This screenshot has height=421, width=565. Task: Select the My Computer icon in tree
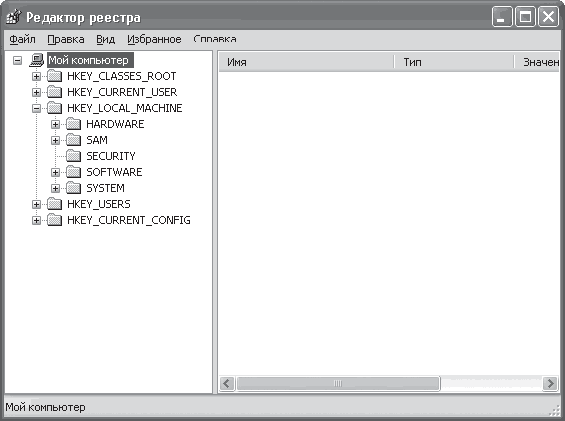(x=37, y=60)
